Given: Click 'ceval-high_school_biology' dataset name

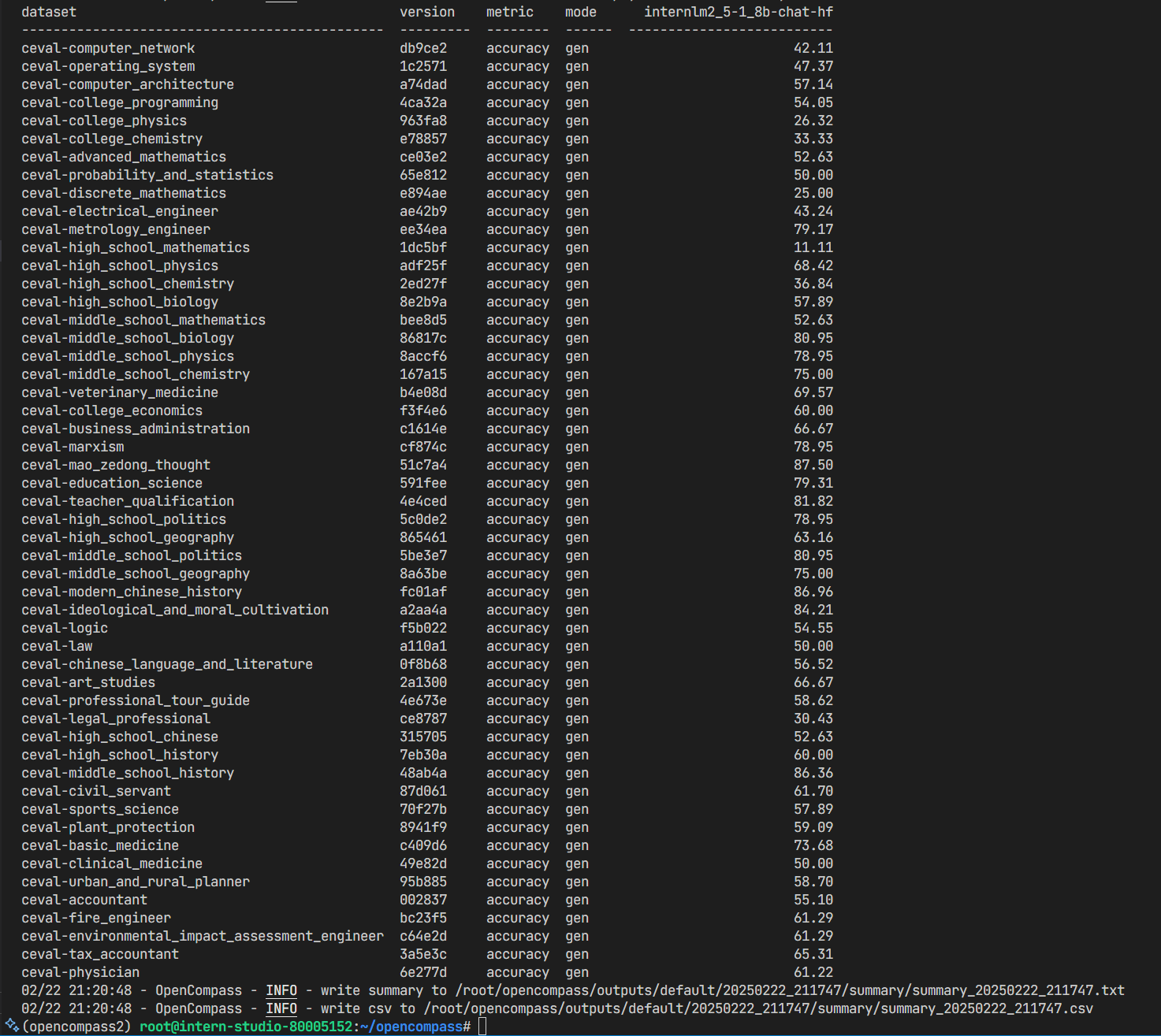Looking at the screenshot, I should click(120, 302).
